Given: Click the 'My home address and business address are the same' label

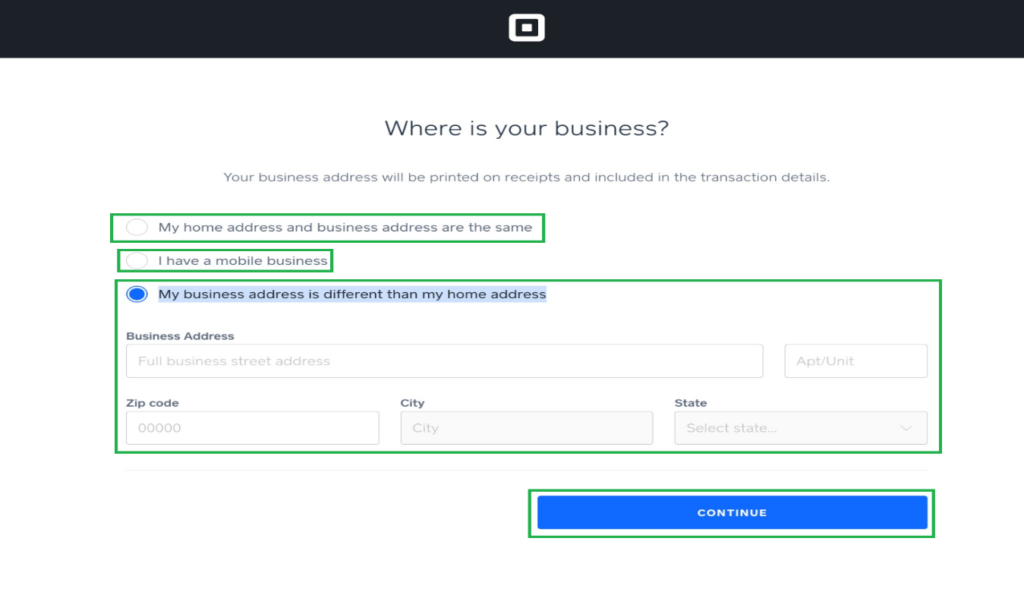Looking at the screenshot, I should tap(345, 227).
